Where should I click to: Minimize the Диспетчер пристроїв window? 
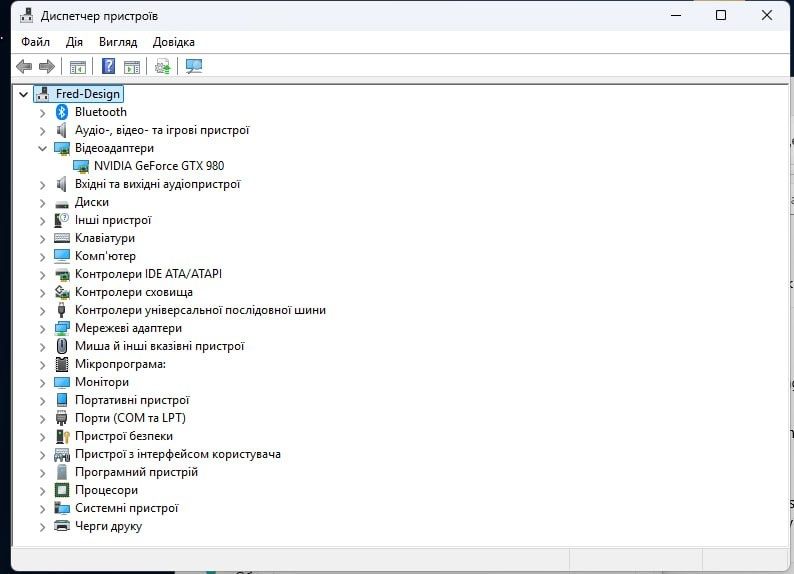pos(676,15)
